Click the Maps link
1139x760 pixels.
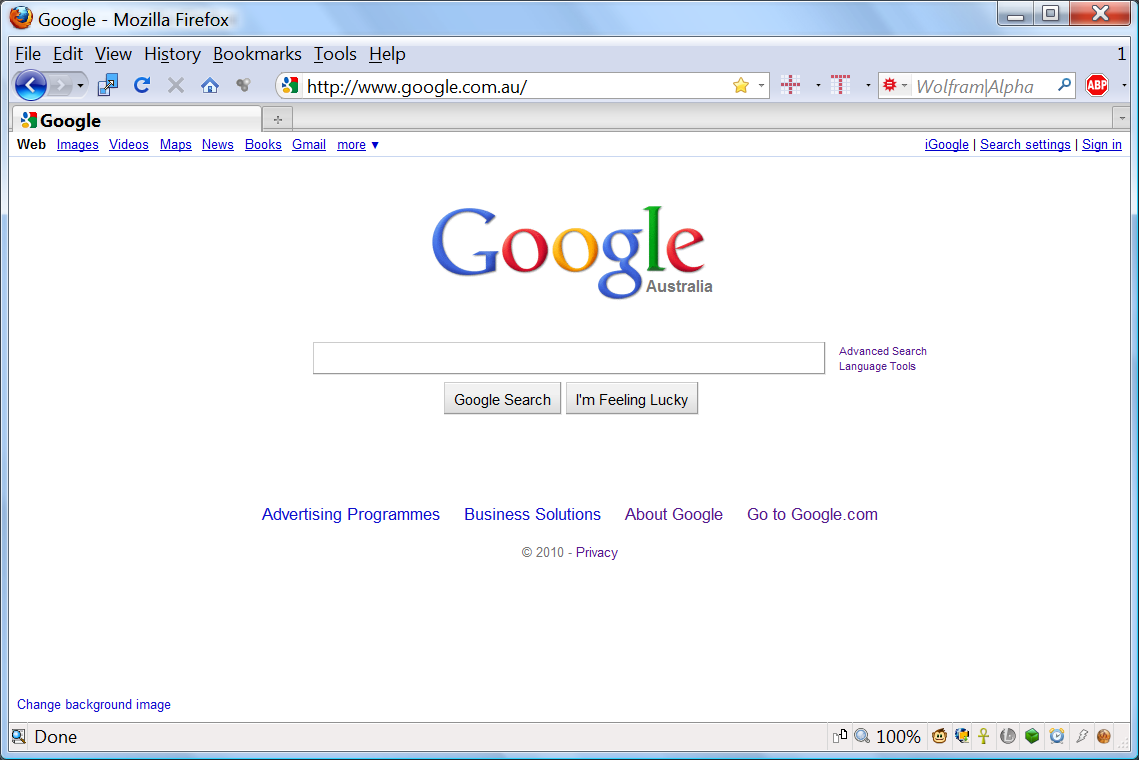pyautogui.click(x=176, y=145)
